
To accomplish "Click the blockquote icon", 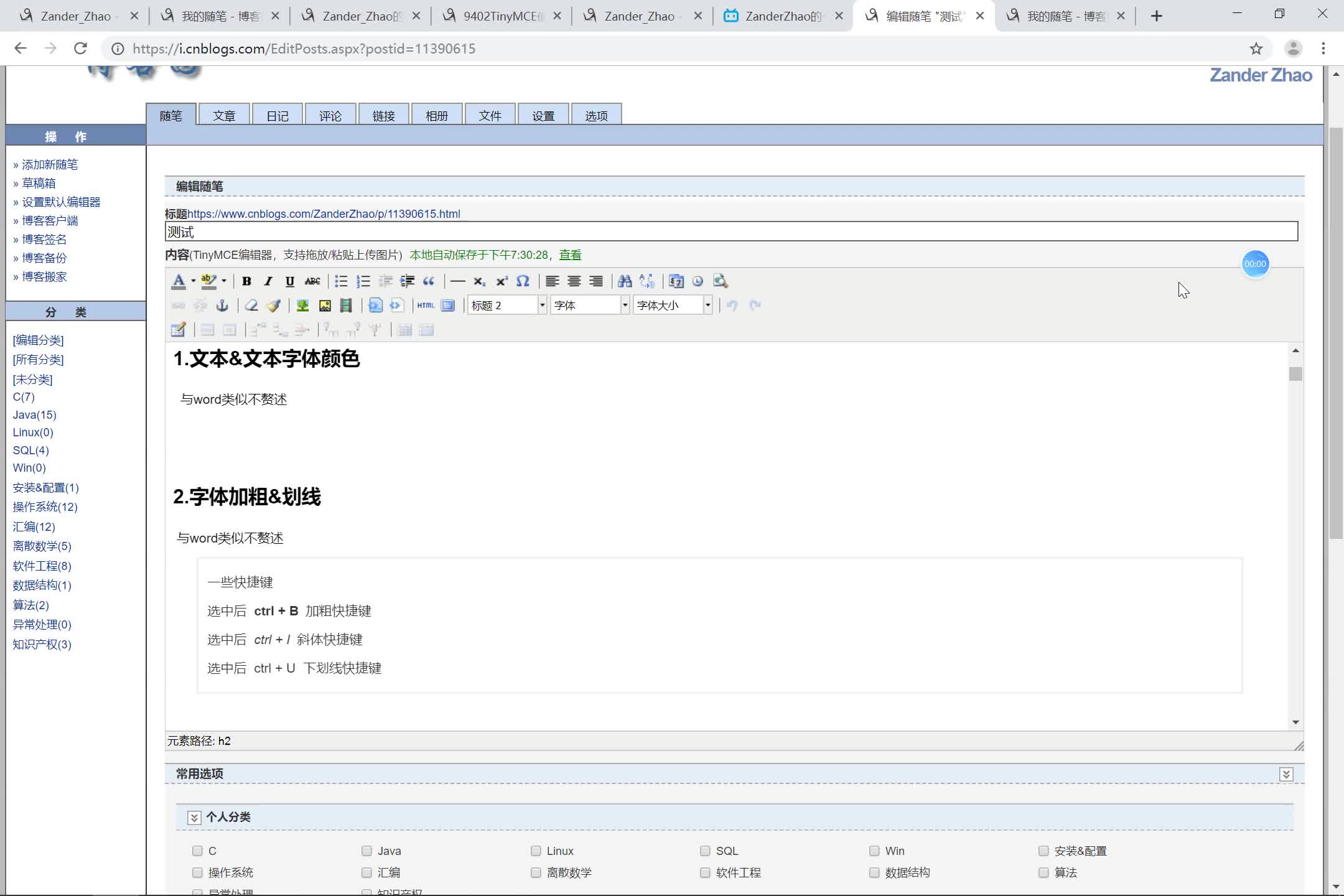I will 429,281.
